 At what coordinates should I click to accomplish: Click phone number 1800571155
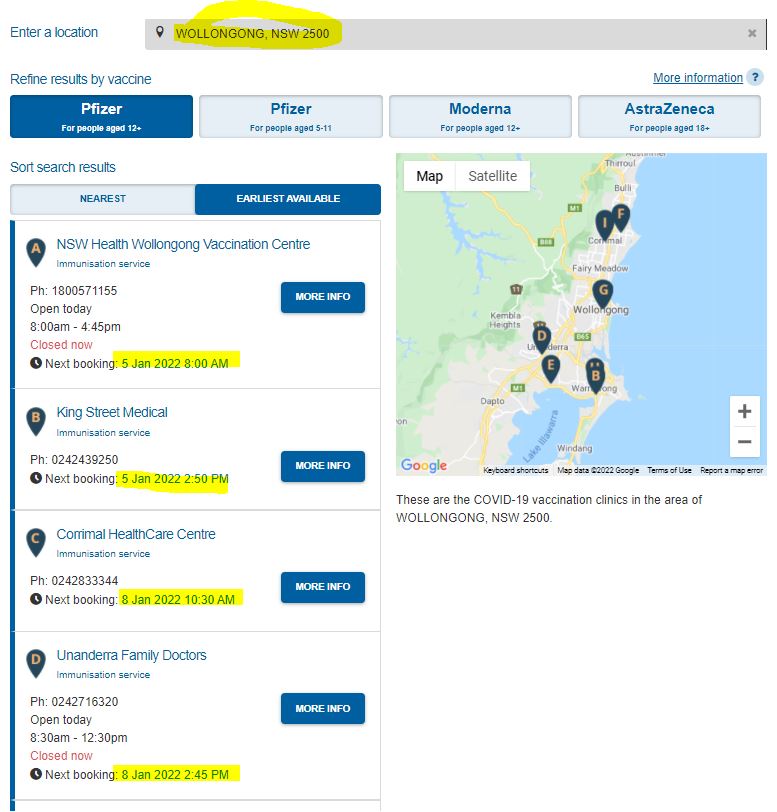click(84, 291)
